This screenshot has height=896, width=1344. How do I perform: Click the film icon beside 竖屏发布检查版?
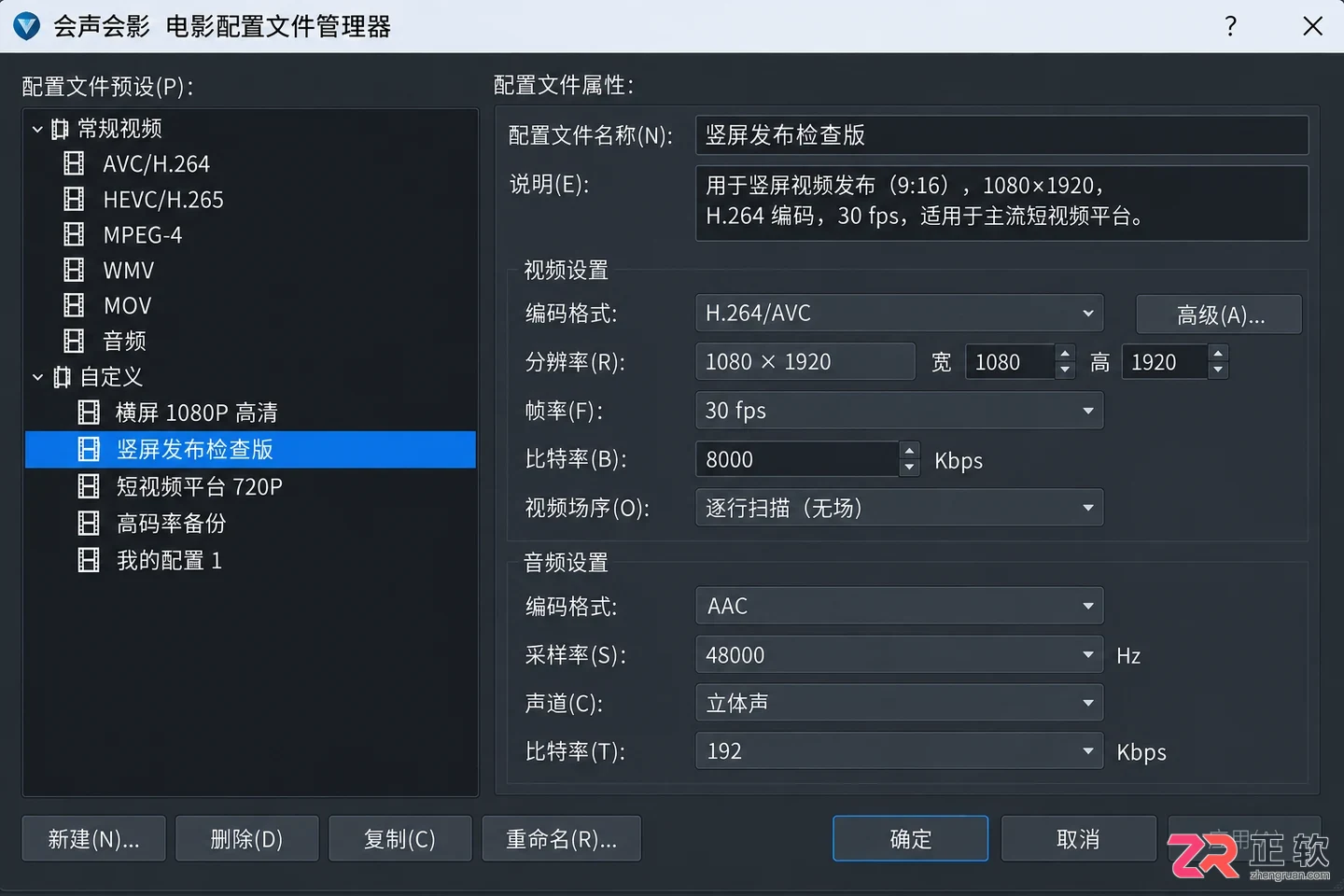point(89,449)
